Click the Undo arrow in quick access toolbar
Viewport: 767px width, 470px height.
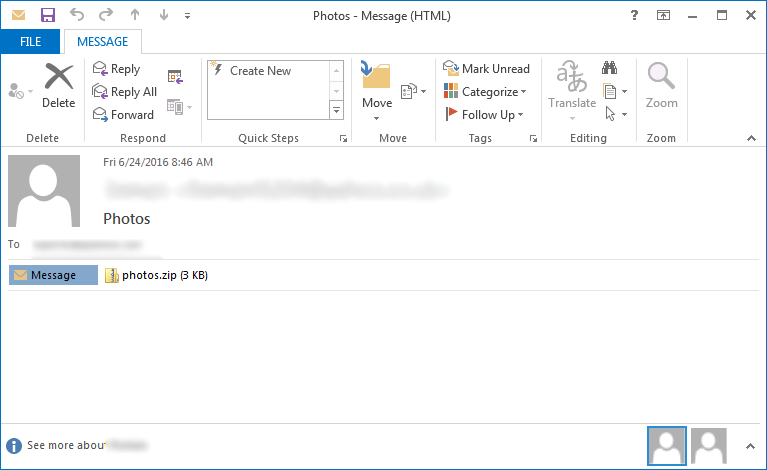tap(78, 16)
